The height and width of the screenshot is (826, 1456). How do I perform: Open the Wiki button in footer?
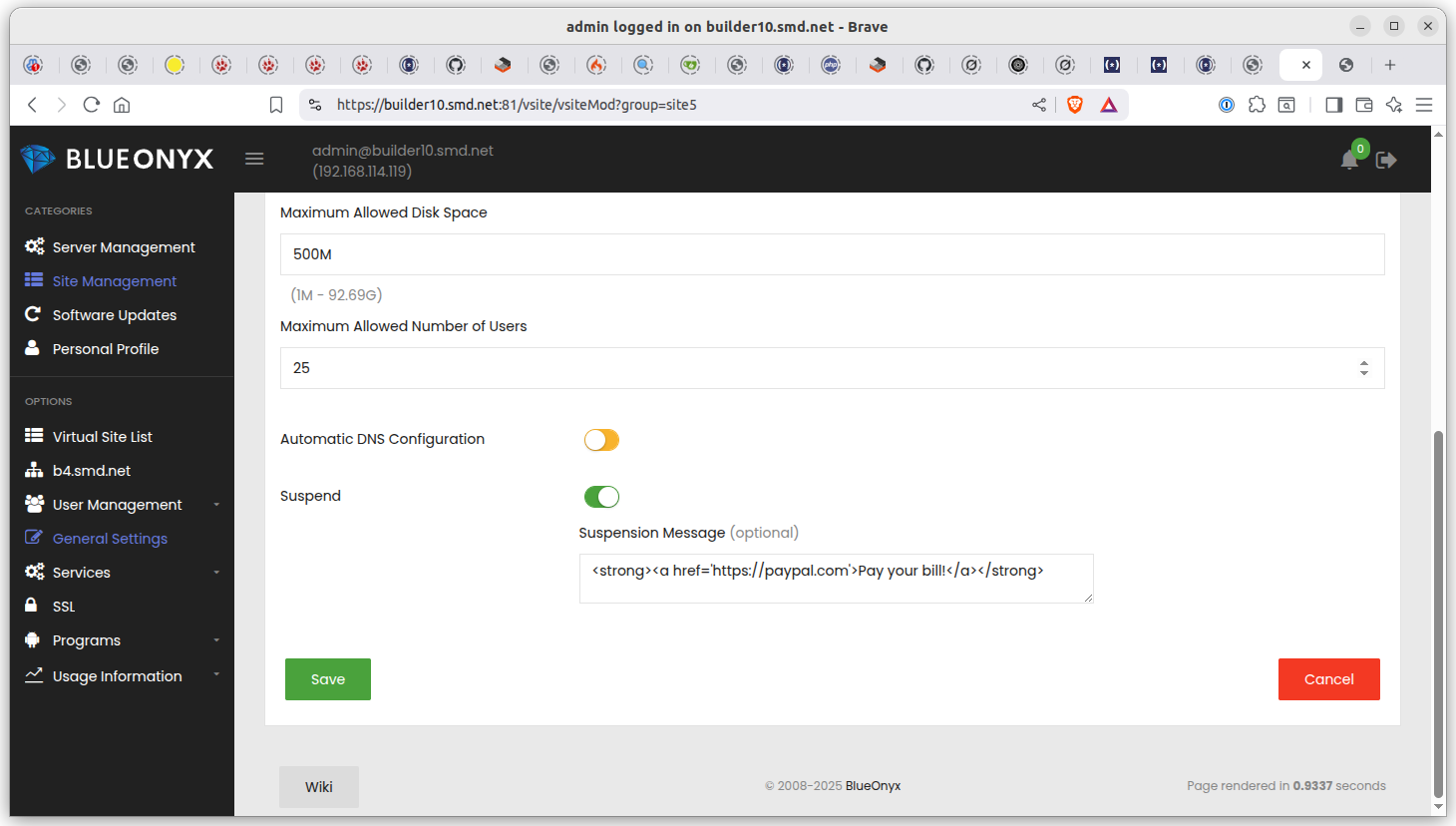(x=319, y=787)
